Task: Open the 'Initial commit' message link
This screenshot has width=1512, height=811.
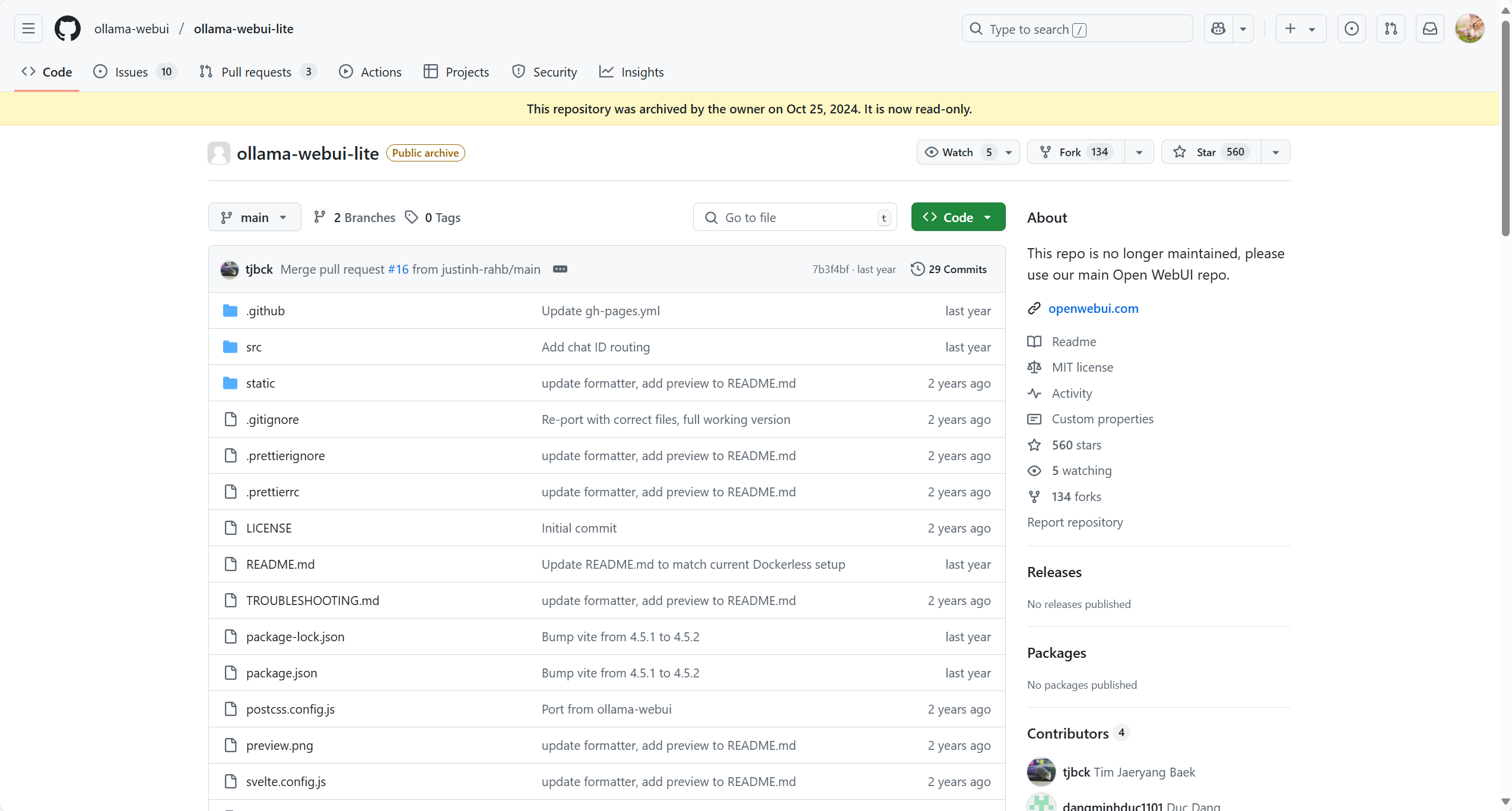Action: 579,528
